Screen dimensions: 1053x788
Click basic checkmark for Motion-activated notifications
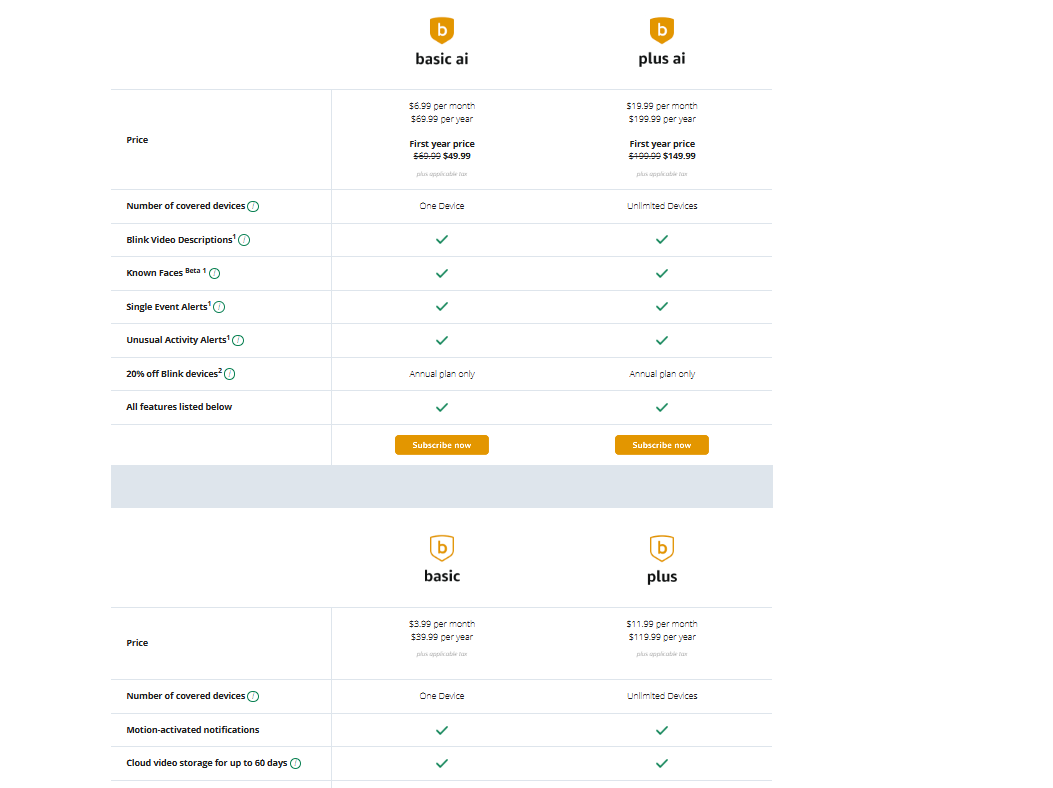click(442, 730)
